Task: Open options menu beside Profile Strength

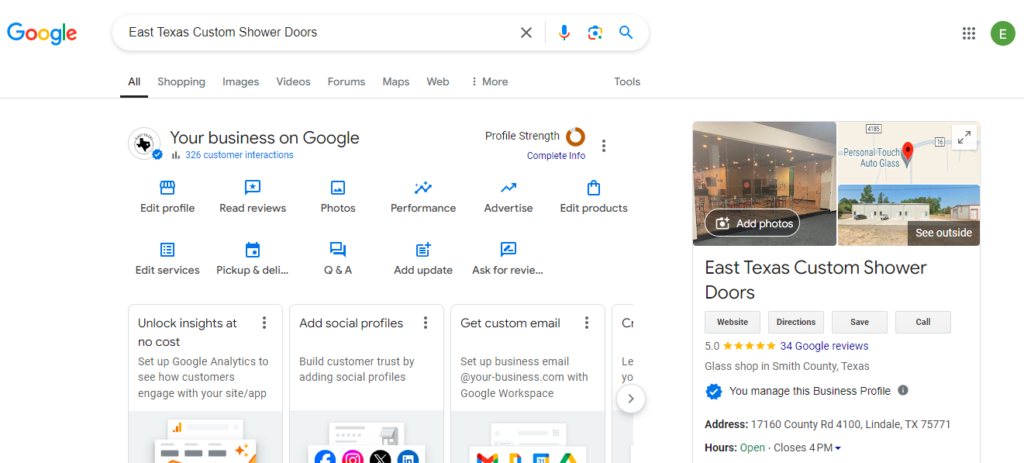Action: point(603,146)
